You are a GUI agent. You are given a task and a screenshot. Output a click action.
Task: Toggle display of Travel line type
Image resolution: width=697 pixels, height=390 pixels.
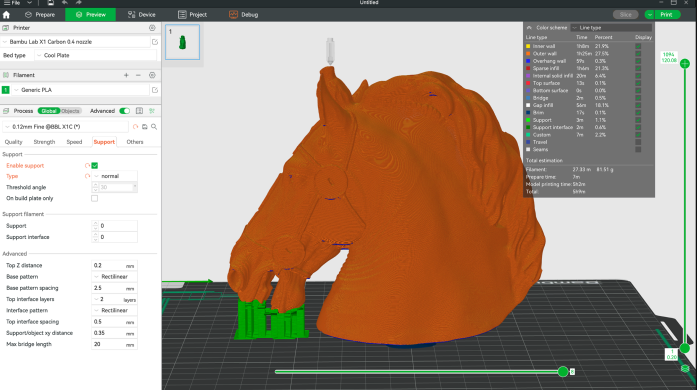click(x=638, y=142)
